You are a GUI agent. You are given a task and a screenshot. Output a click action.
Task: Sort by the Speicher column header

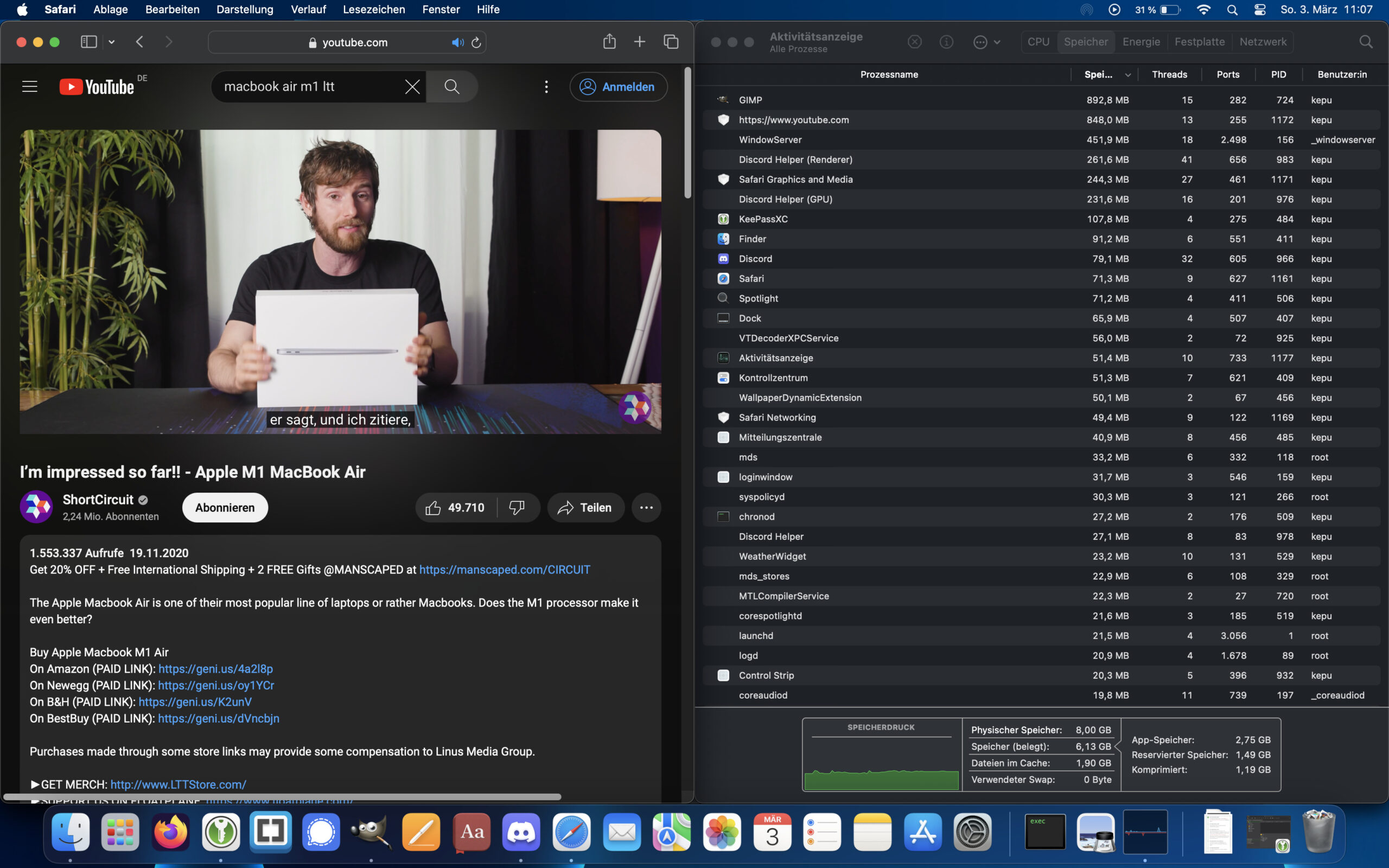1104,75
